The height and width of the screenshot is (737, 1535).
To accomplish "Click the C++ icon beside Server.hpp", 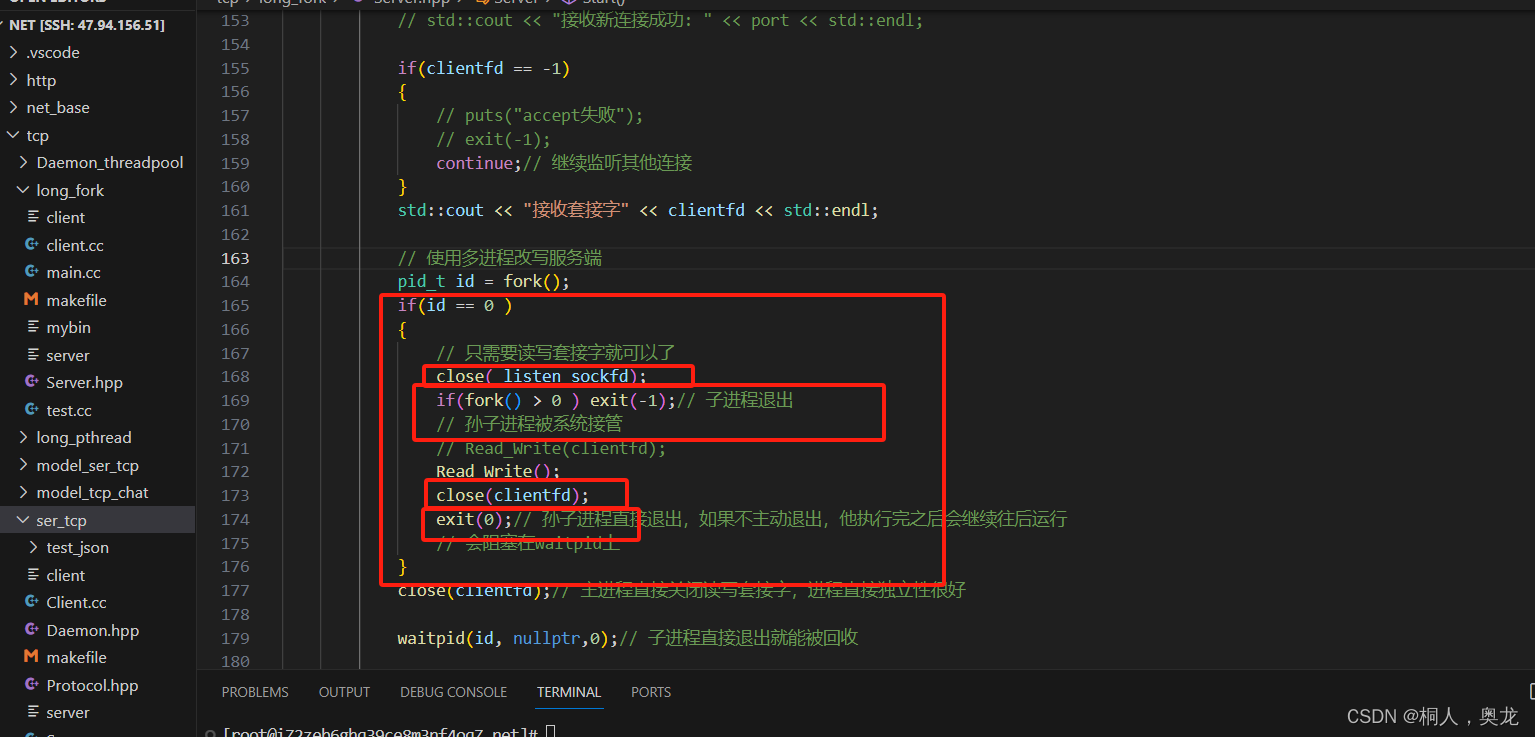I will click(30, 382).
